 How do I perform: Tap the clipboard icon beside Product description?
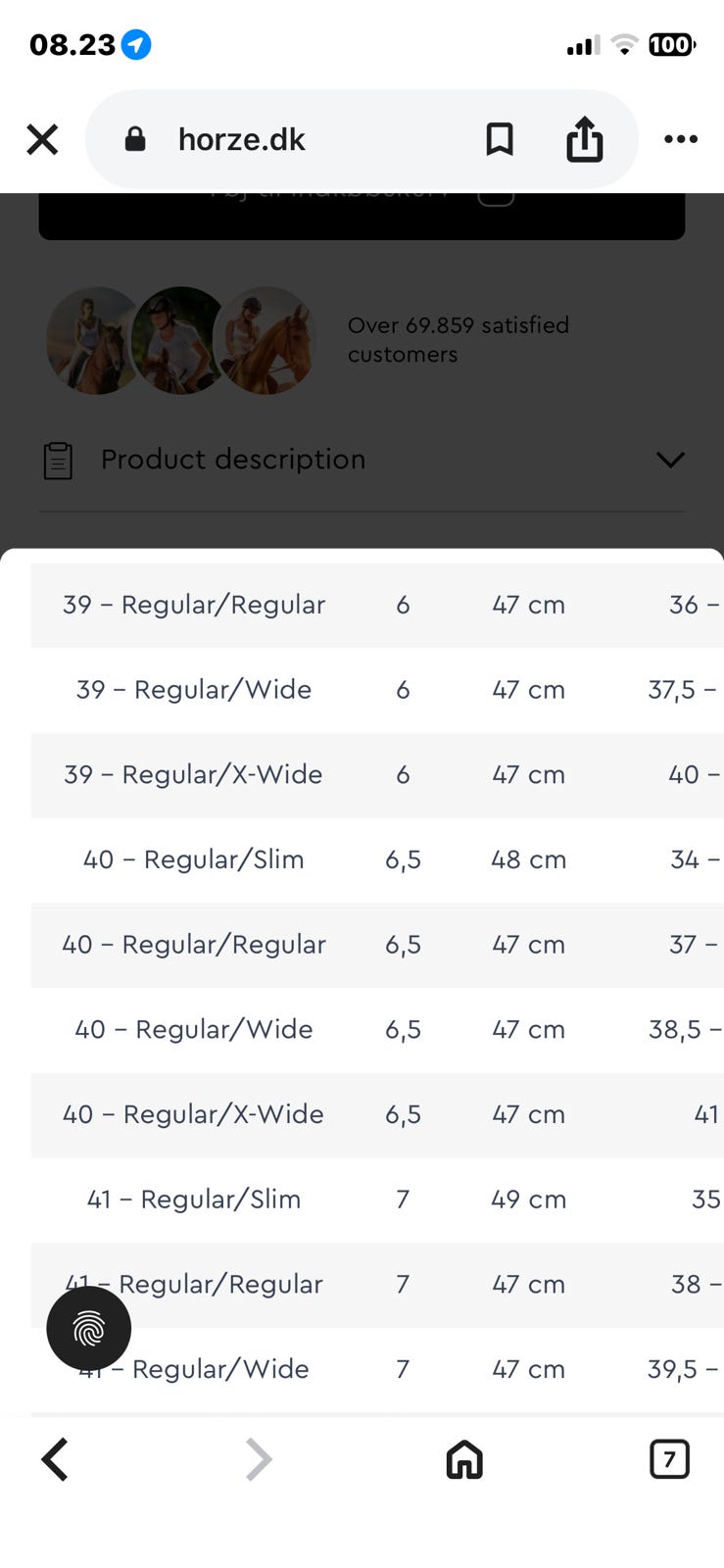[x=59, y=461]
